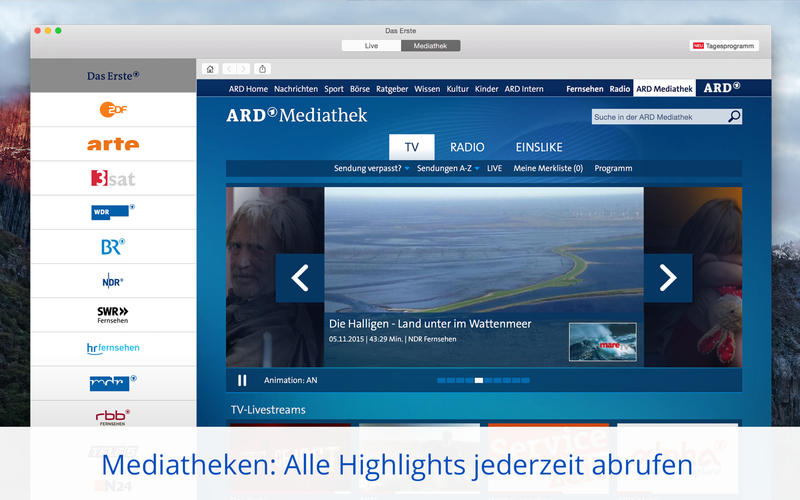Screen dimensions: 800x500
Task: Open Nachrichten in navigation bar
Action: click(x=296, y=89)
